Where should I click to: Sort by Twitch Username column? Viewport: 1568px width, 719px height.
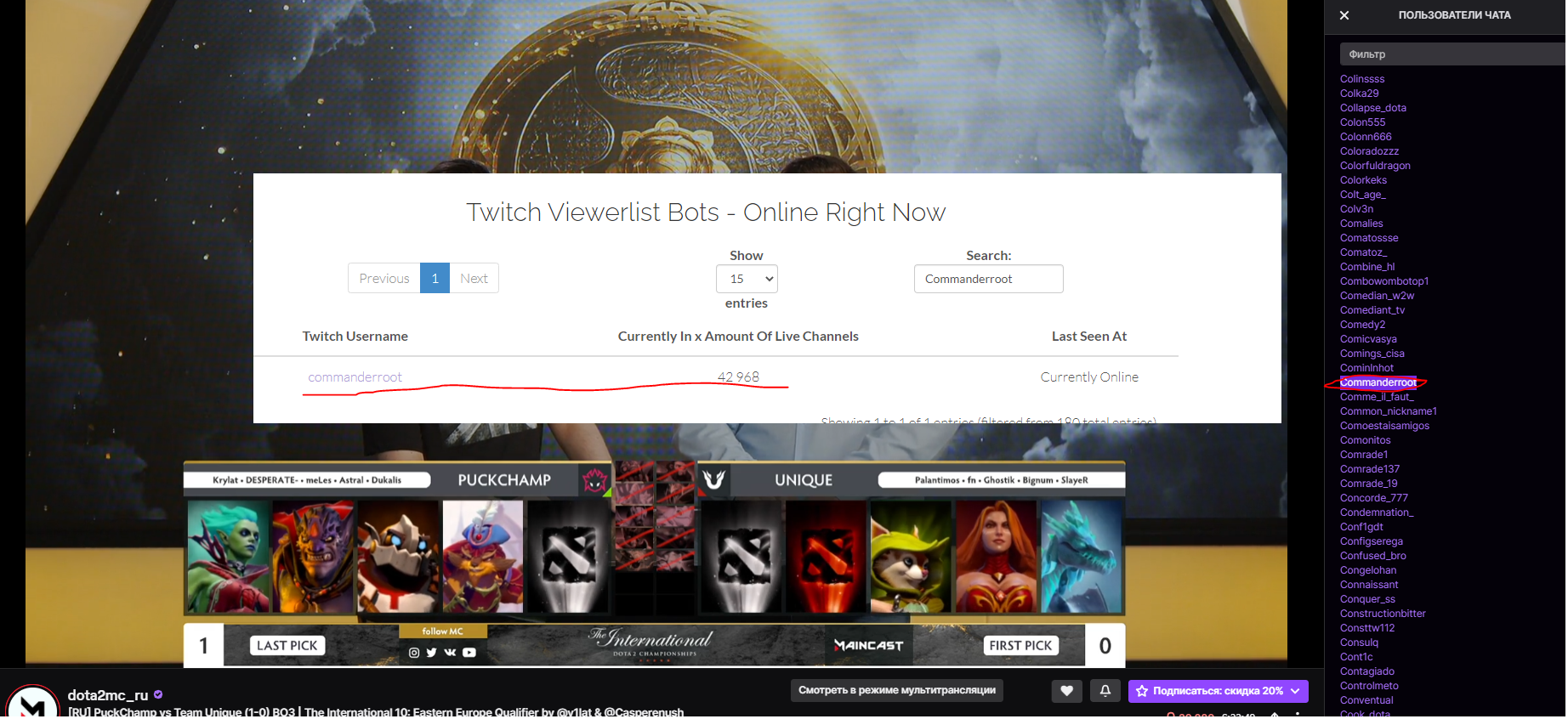[x=355, y=337]
